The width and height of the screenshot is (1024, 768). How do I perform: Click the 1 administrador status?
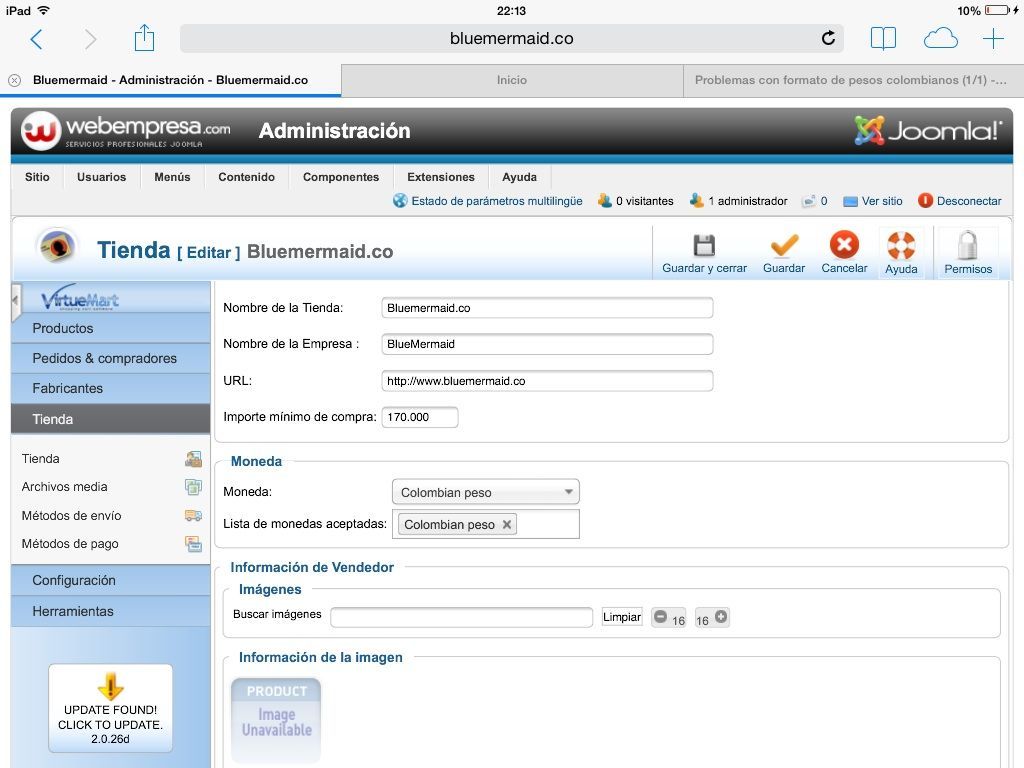[x=739, y=201]
